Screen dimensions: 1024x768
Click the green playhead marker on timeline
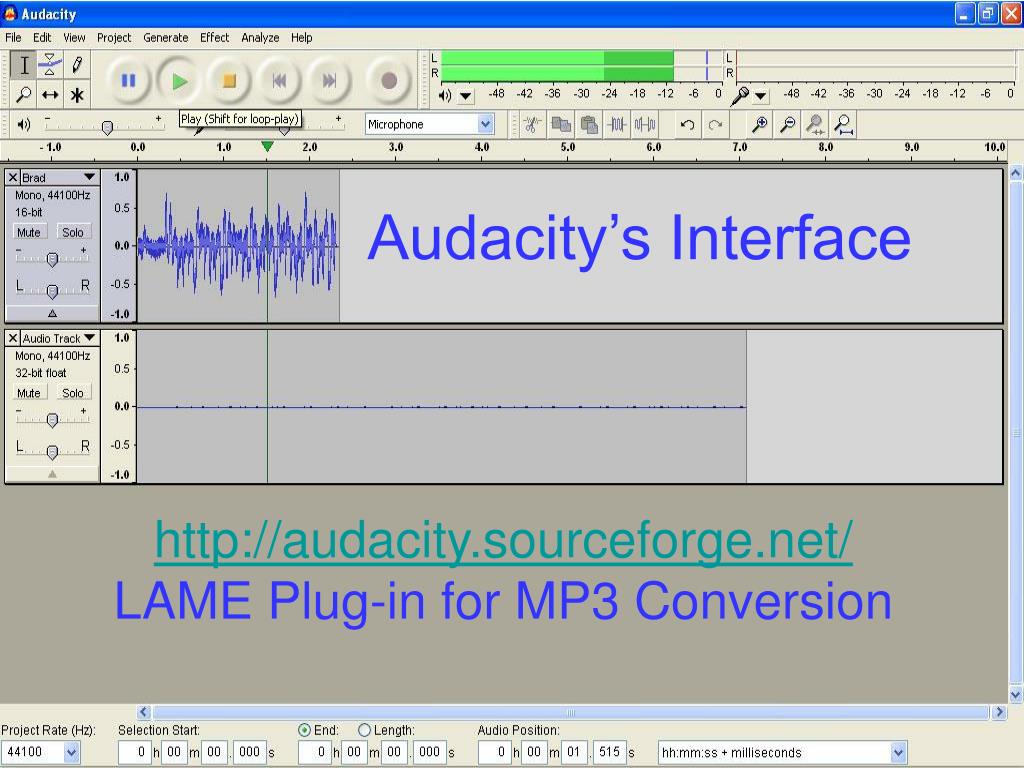267,147
